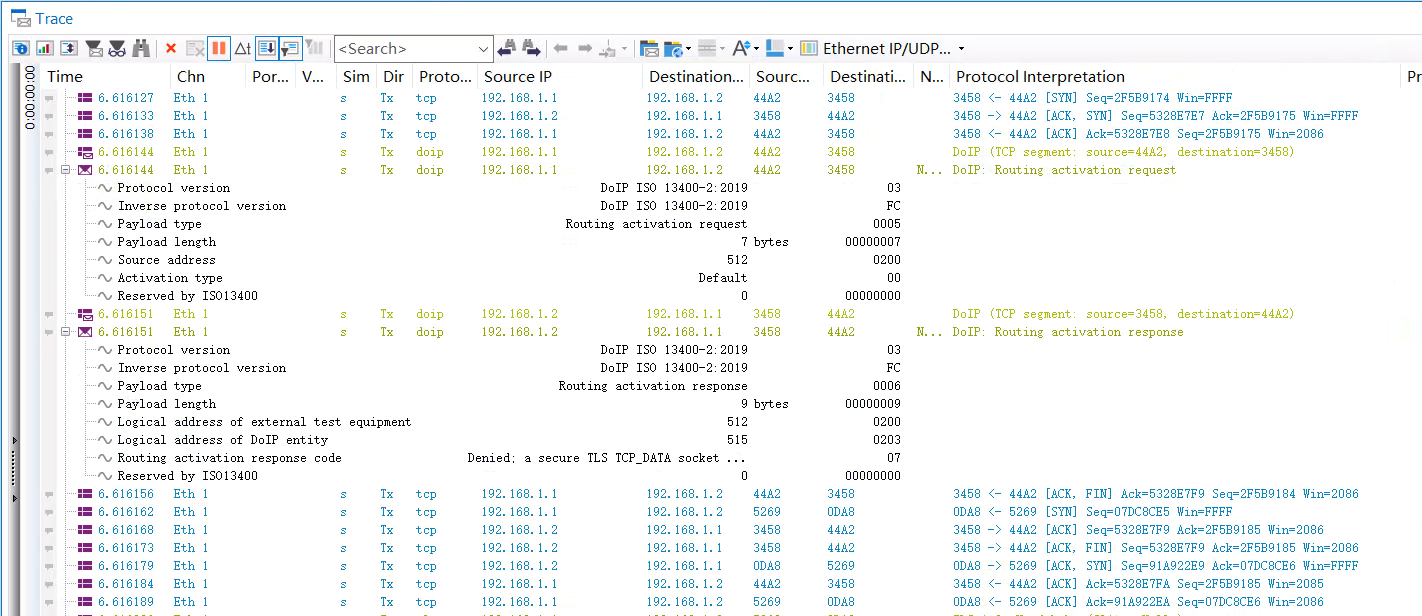Viewport: 1422px width, 616px height.
Task: Toggle the orange pause trace button
Action: (x=218, y=48)
